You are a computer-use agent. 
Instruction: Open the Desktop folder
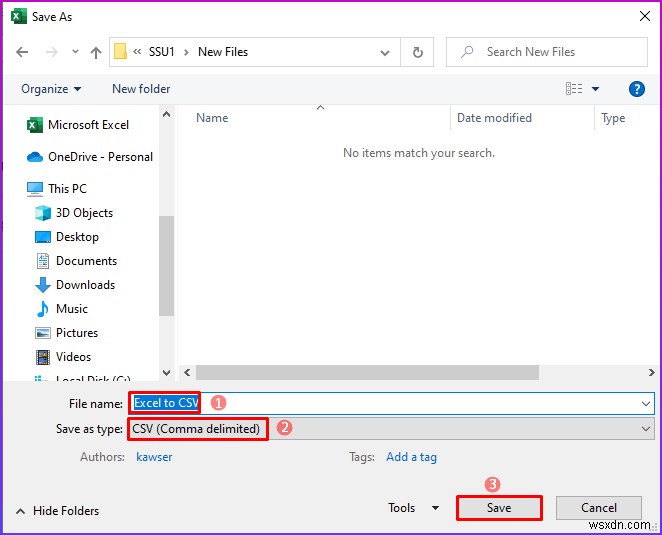(x=77, y=236)
